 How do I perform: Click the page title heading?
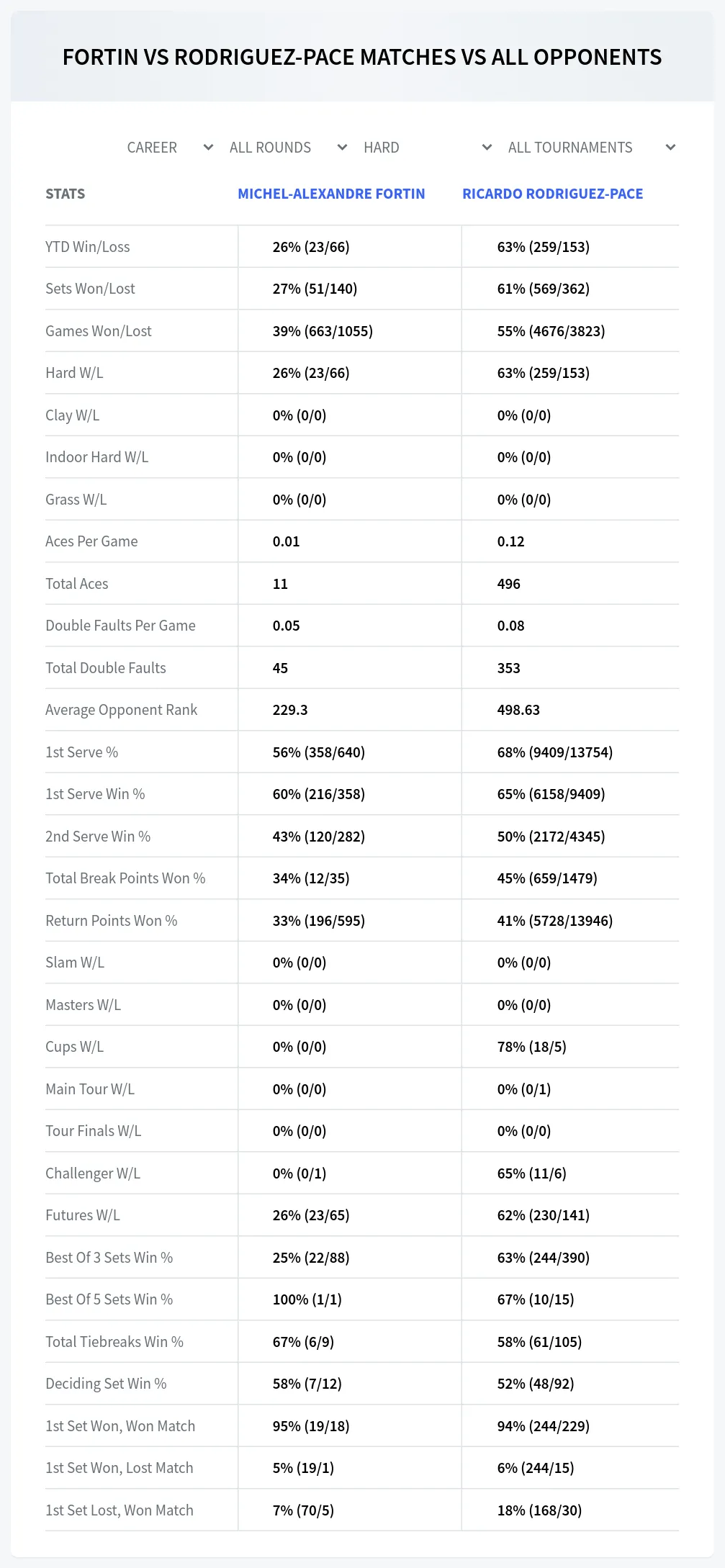click(x=362, y=57)
